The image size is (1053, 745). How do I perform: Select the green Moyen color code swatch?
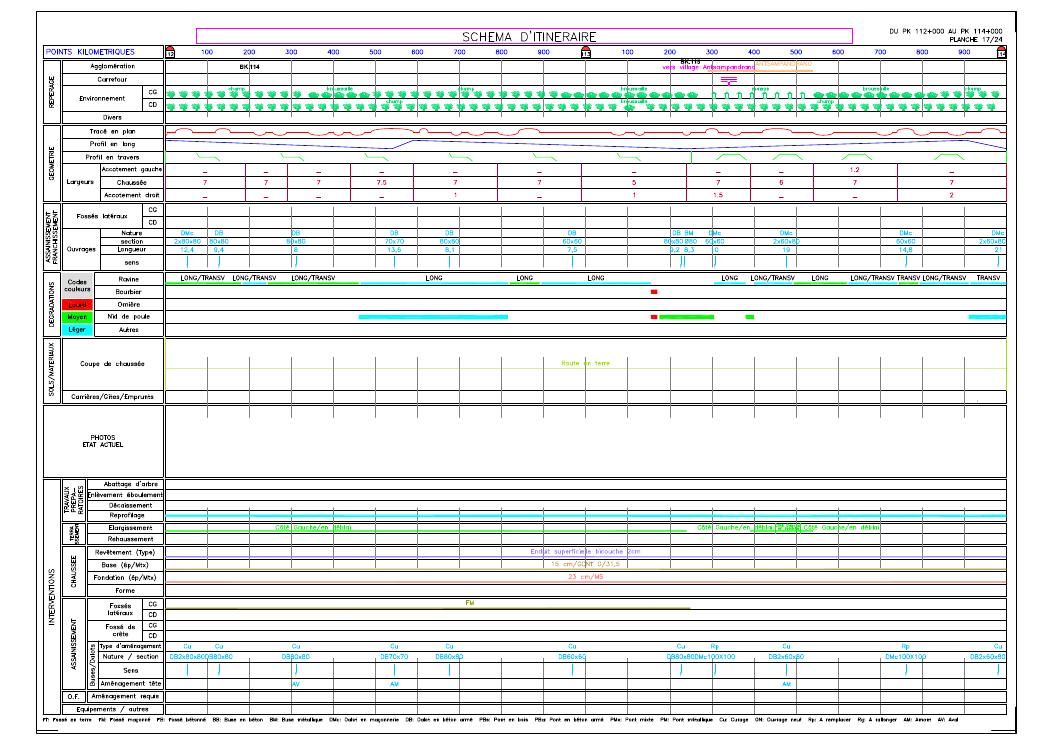[78, 317]
